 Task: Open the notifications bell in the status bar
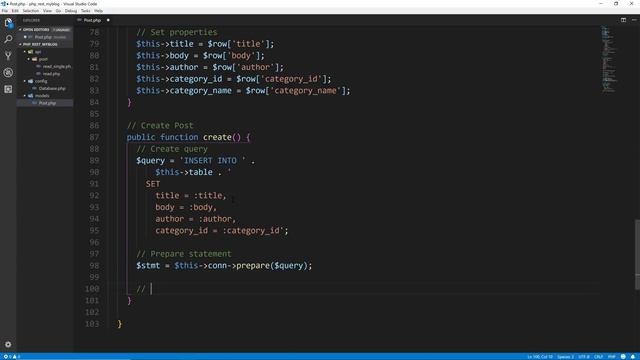tap(633, 357)
